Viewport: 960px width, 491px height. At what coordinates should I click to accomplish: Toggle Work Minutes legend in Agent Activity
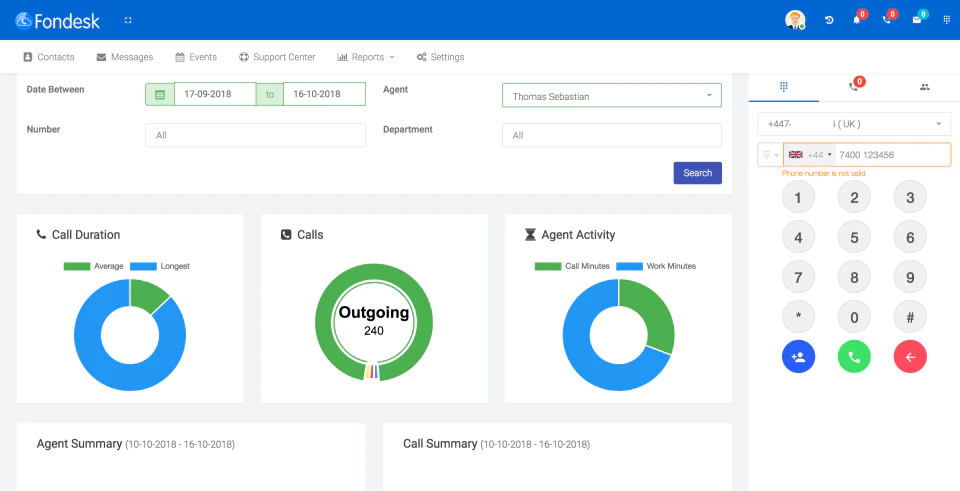656,266
